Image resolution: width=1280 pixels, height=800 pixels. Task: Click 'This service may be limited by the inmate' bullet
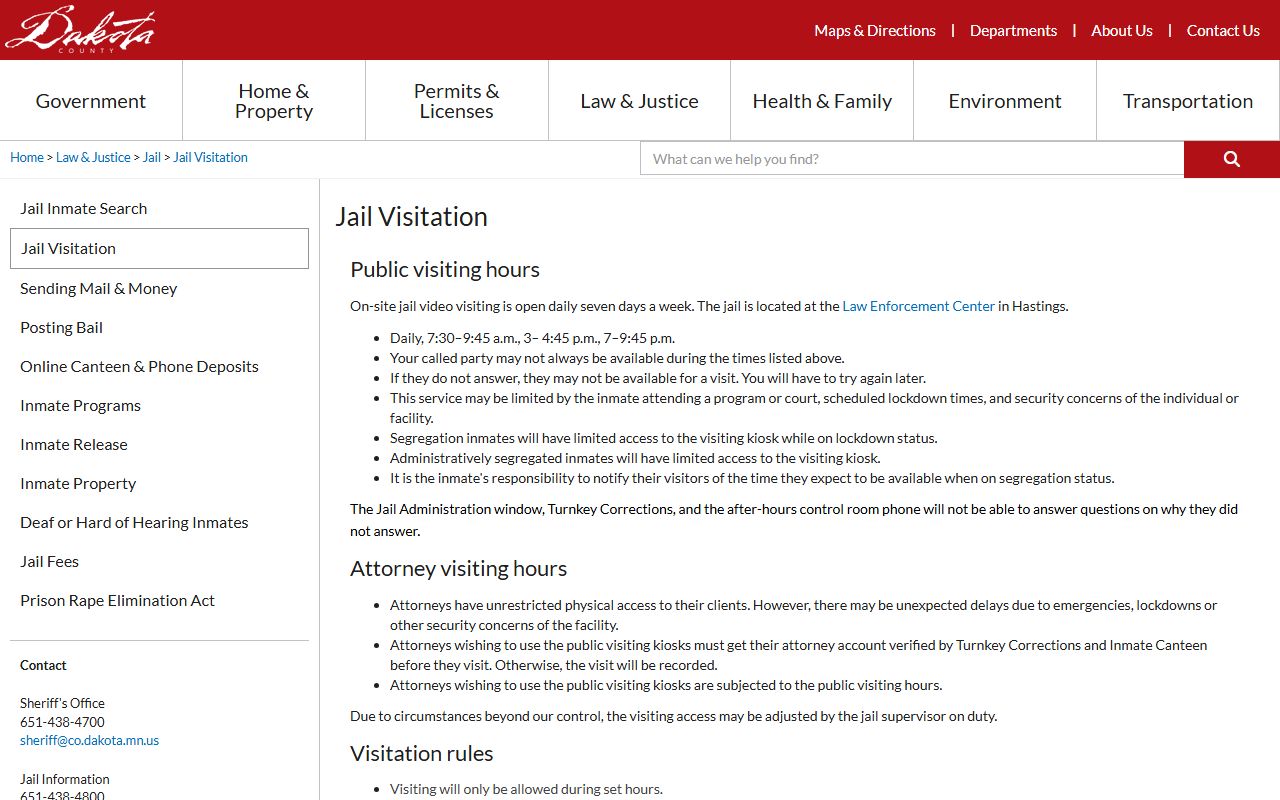pyautogui.click(x=814, y=408)
